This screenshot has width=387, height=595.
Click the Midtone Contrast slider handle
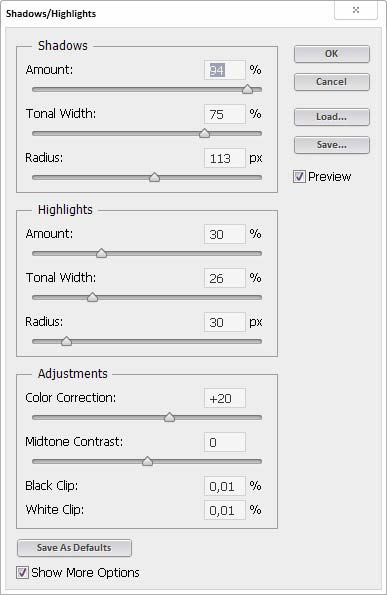(x=147, y=461)
